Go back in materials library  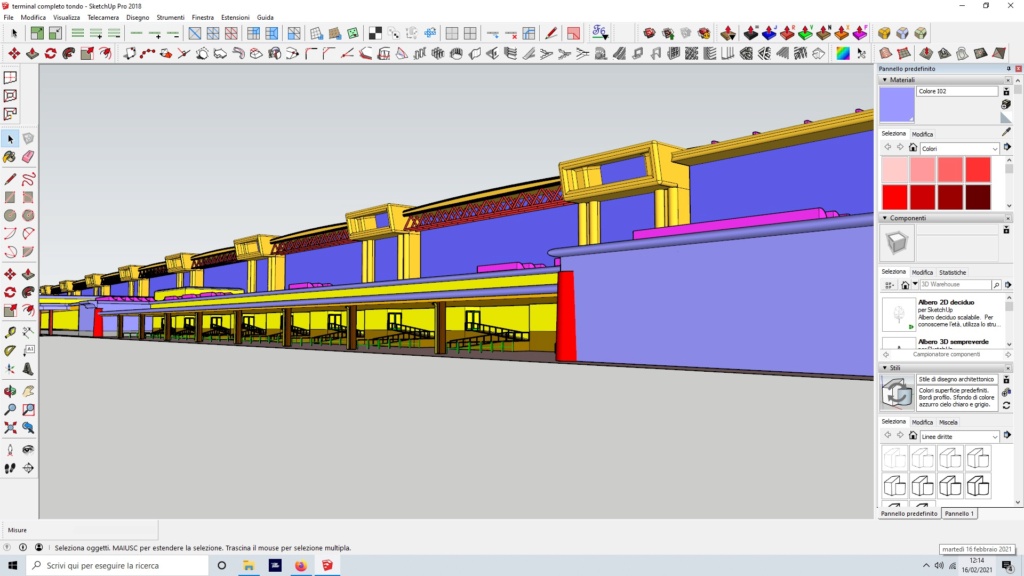coord(888,148)
